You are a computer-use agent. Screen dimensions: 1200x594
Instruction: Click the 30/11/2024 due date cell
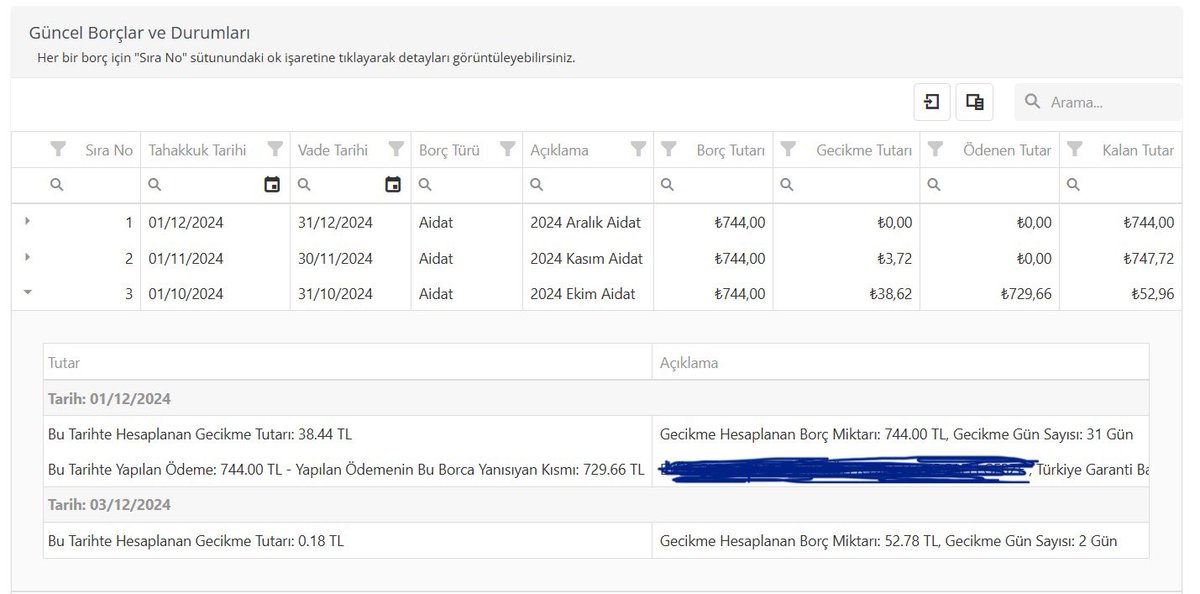tap(350, 258)
